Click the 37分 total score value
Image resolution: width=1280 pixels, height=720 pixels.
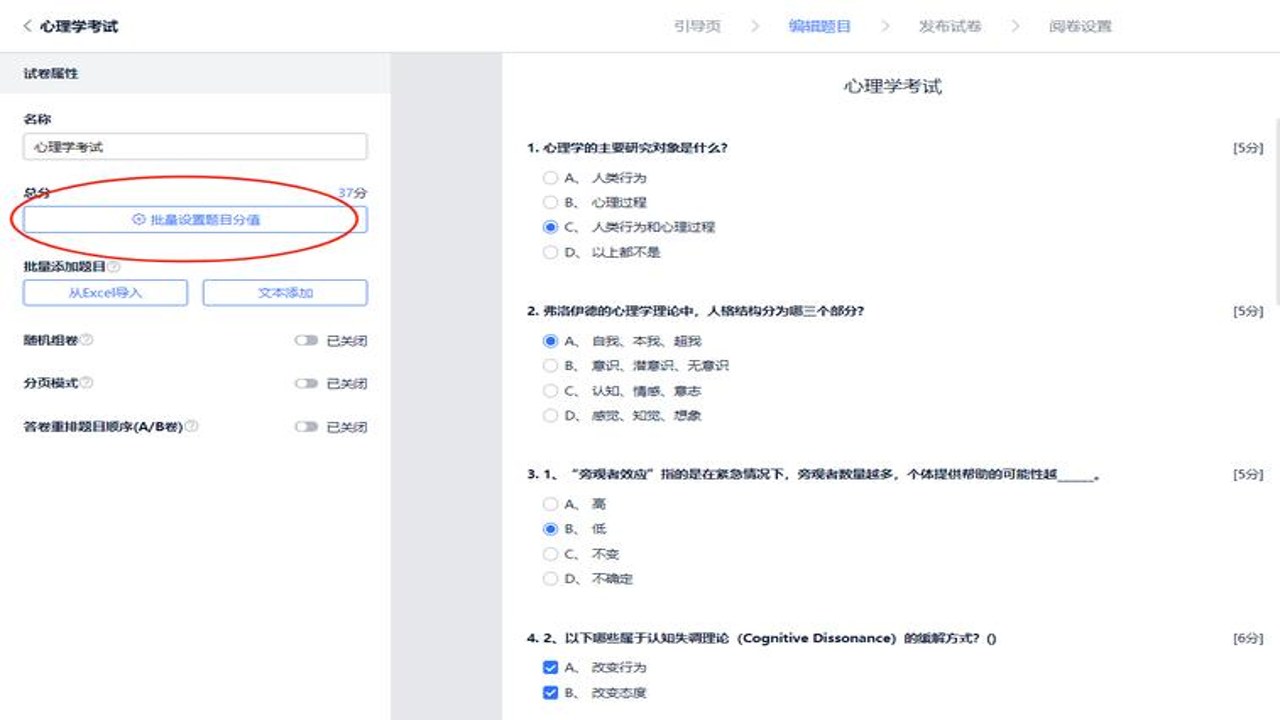click(352, 192)
